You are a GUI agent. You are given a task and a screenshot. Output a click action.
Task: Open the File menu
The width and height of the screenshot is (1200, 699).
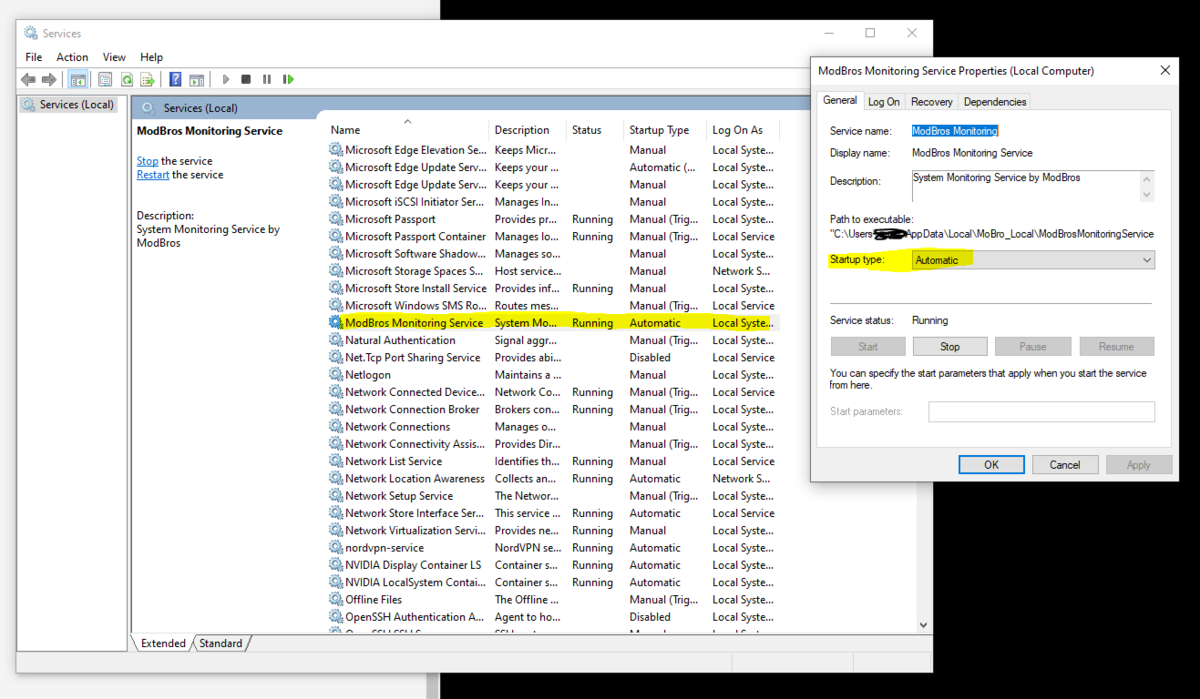click(x=34, y=57)
